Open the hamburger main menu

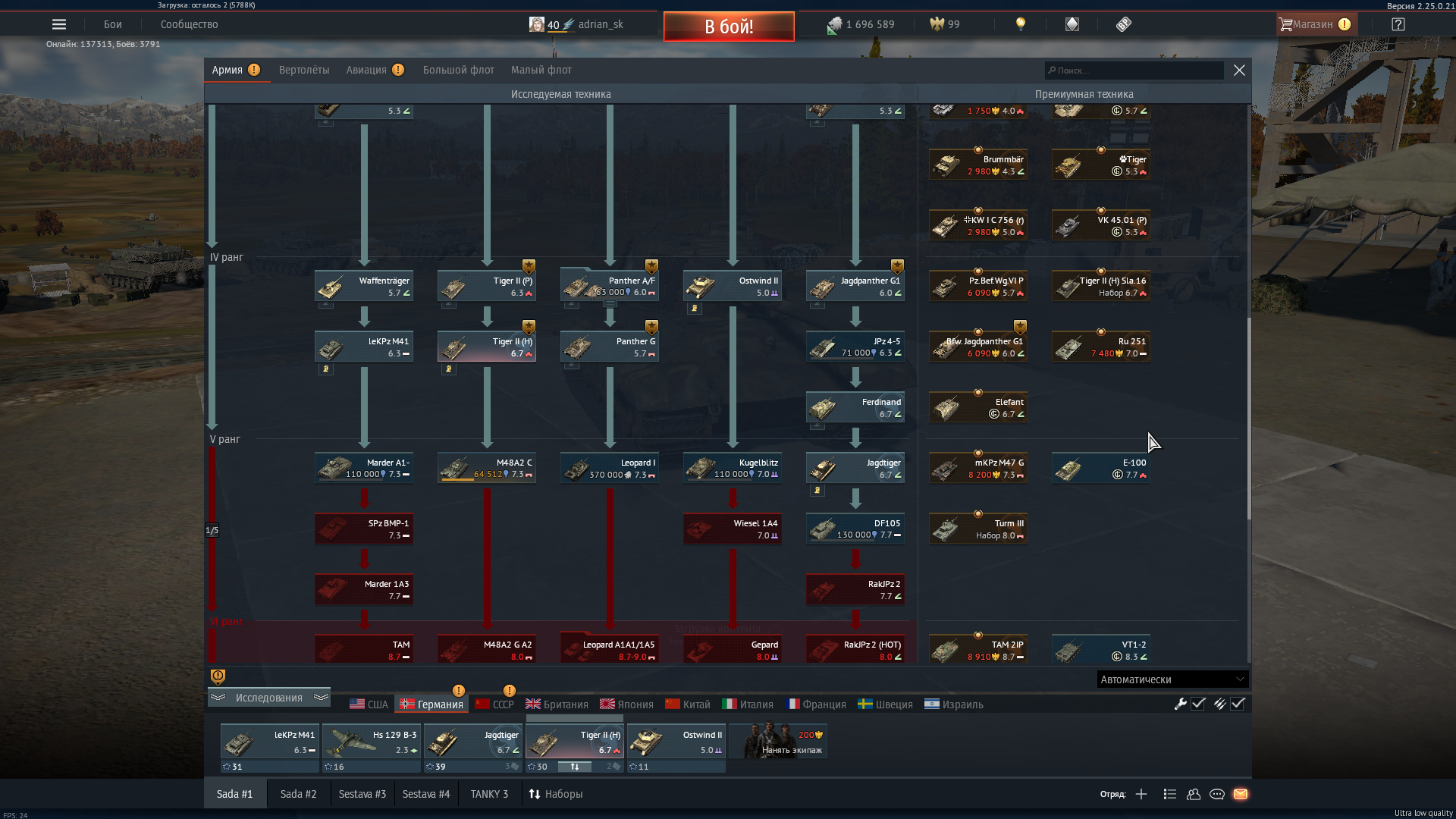(59, 24)
